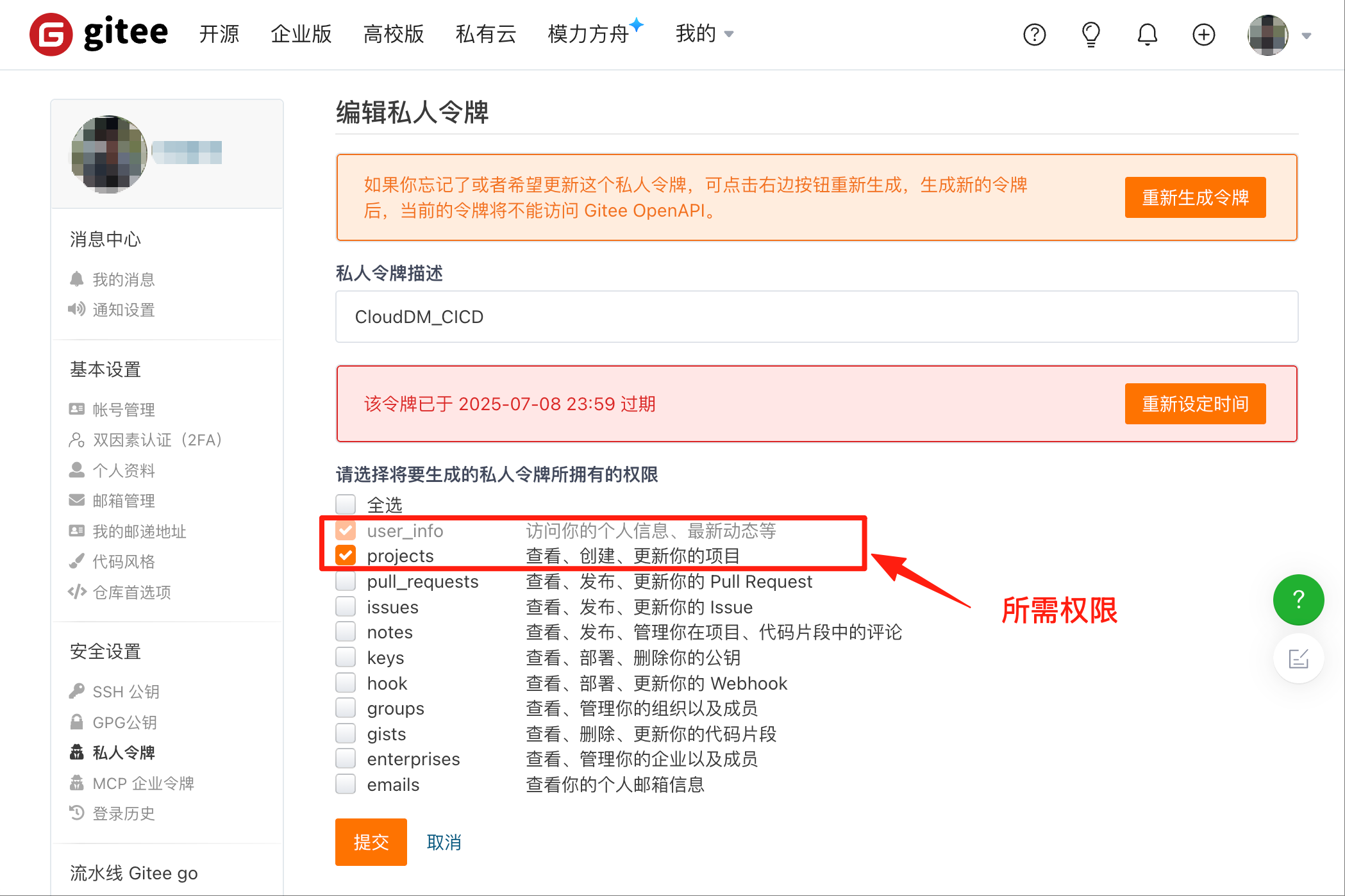Open the 企业版 navigation item
Viewport: 1345px width, 896px height.
(301, 34)
